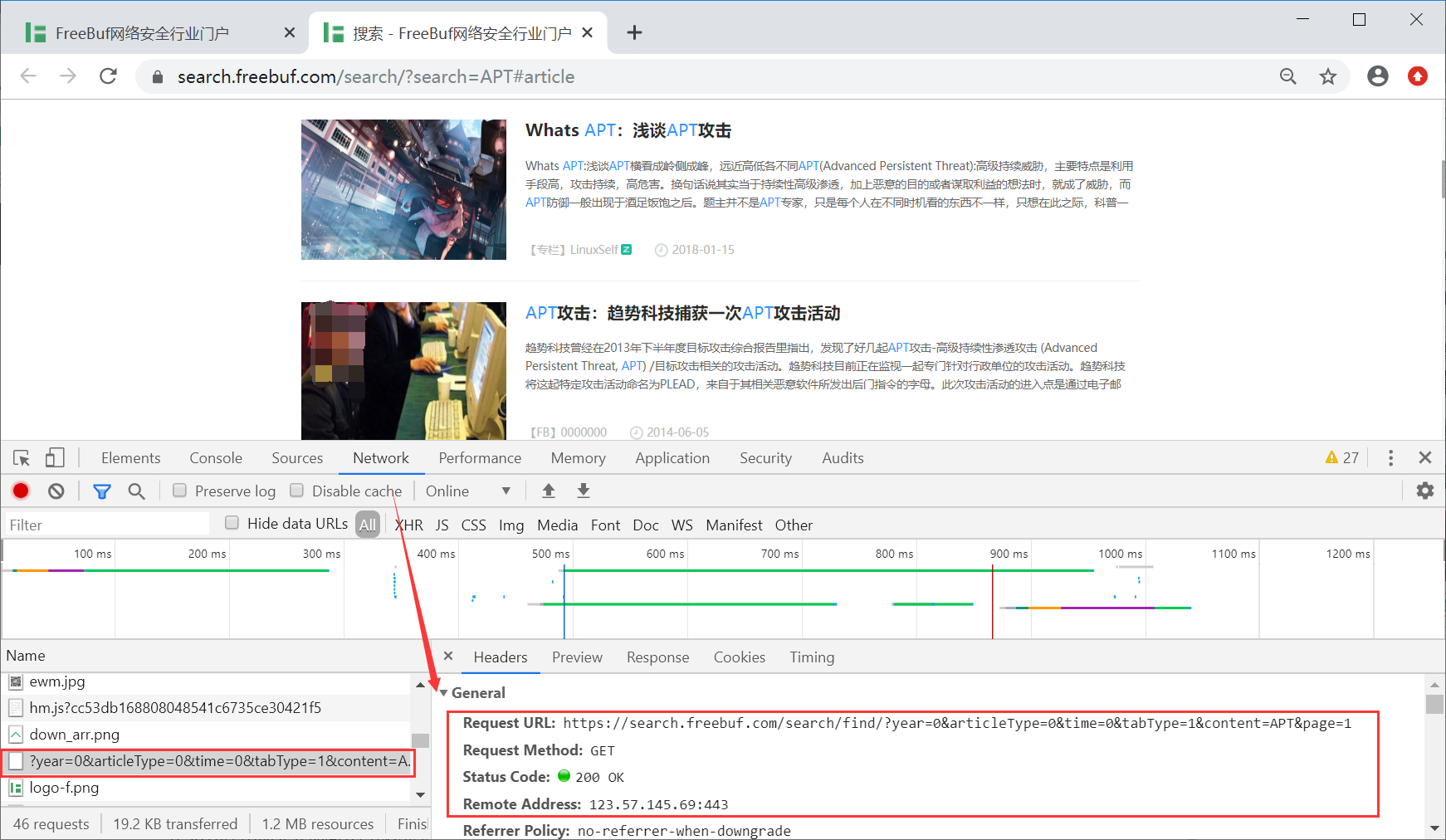Filter requests by JS type
The width and height of the screenshot is (1446, 840).
point(442,525)
